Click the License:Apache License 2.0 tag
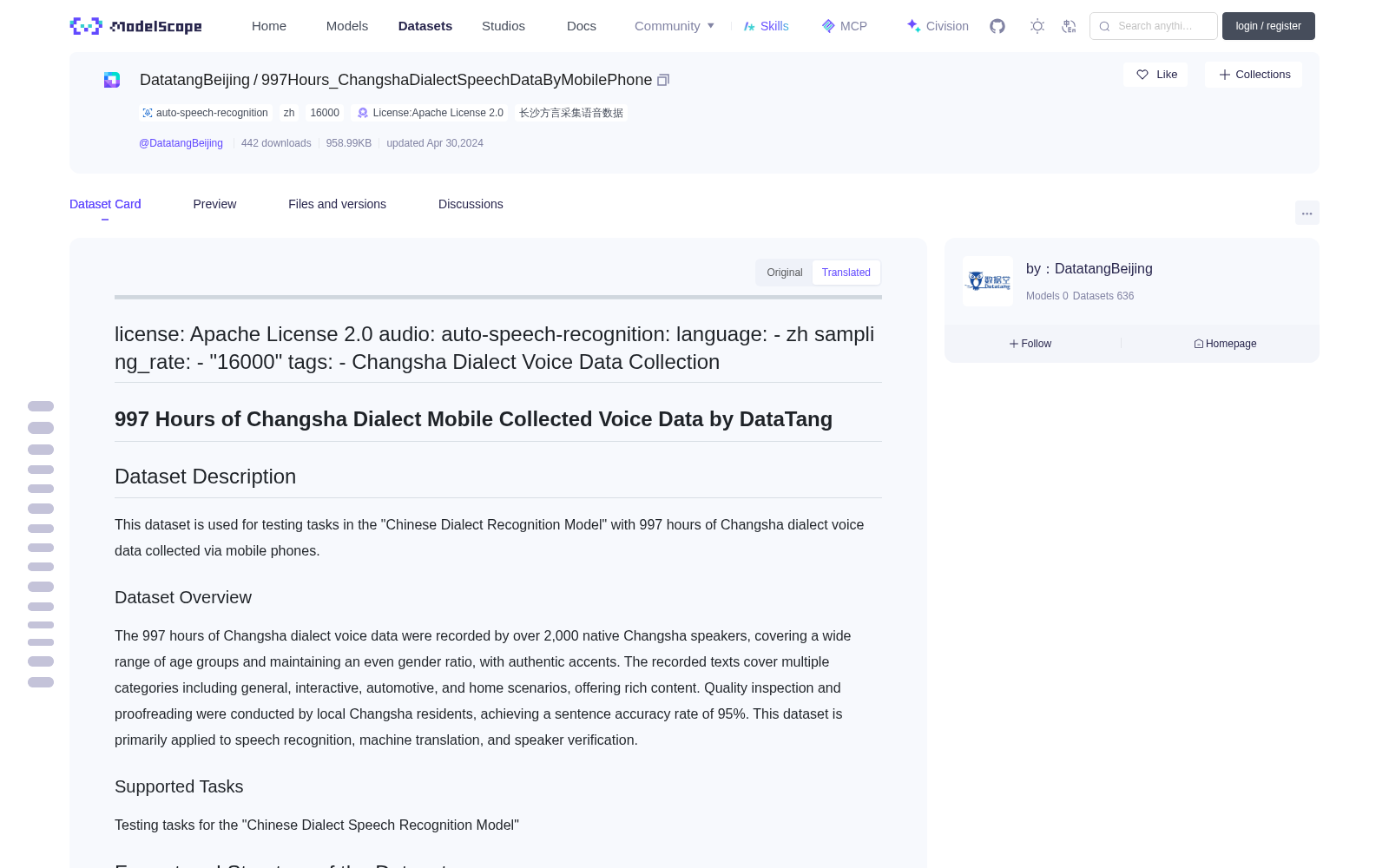The image size is (1389, 868). (x=430, y=113)
